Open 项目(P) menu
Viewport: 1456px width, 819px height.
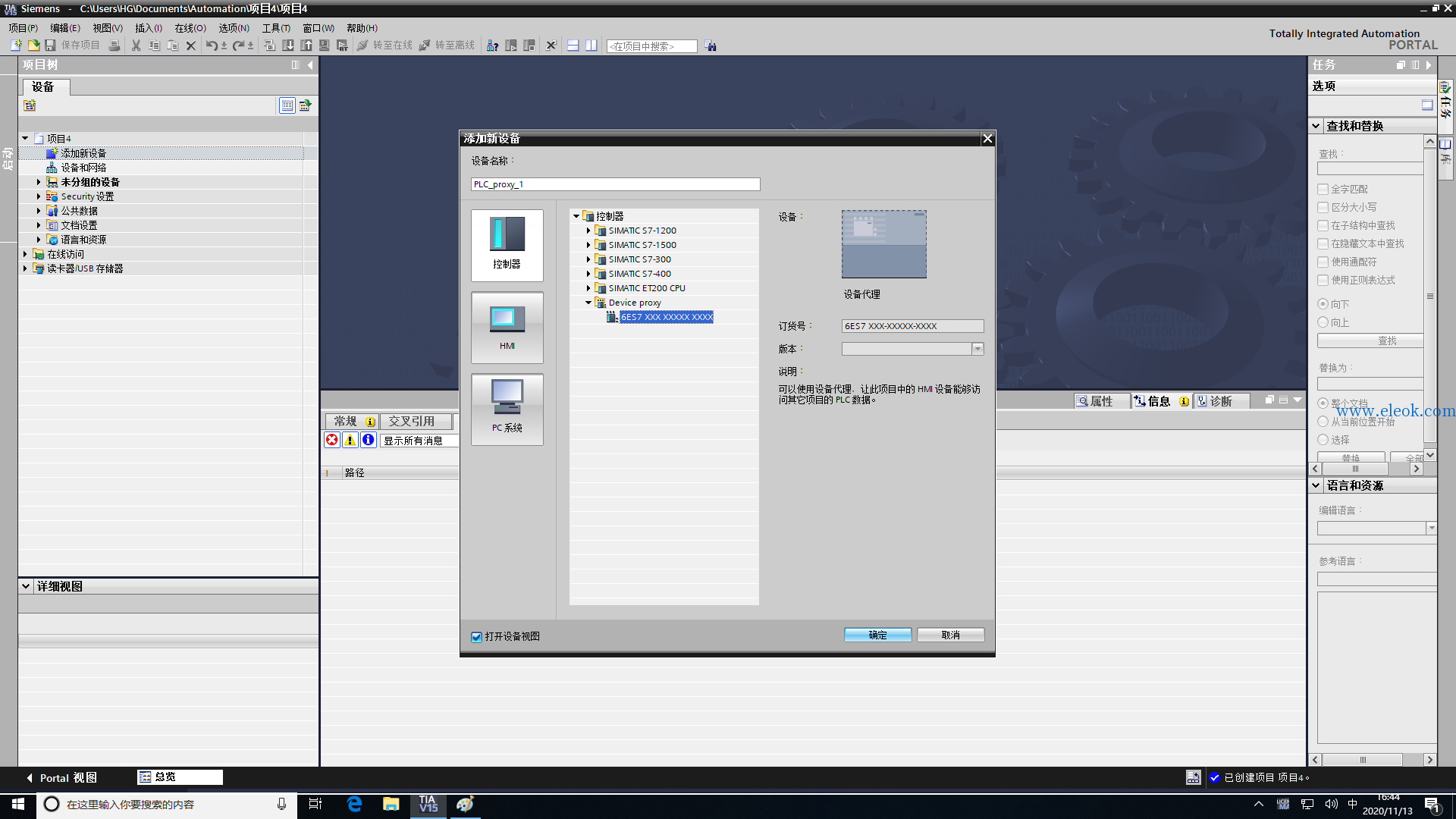pos(24,28)
